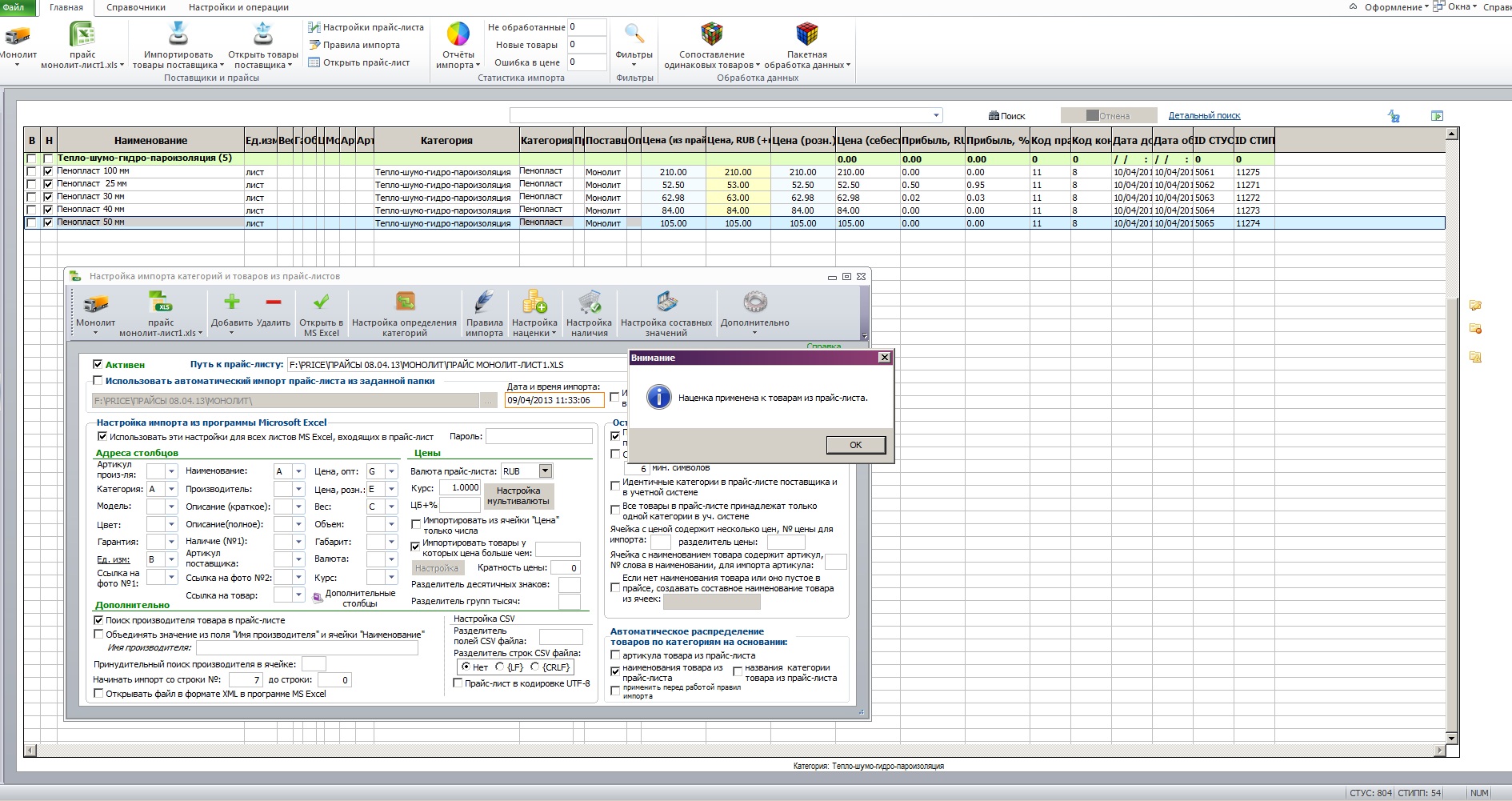The height and width of the screenshot is (801, 1512).
Task: Open Правила импорта feather icon in settings window
Action: 484,302
